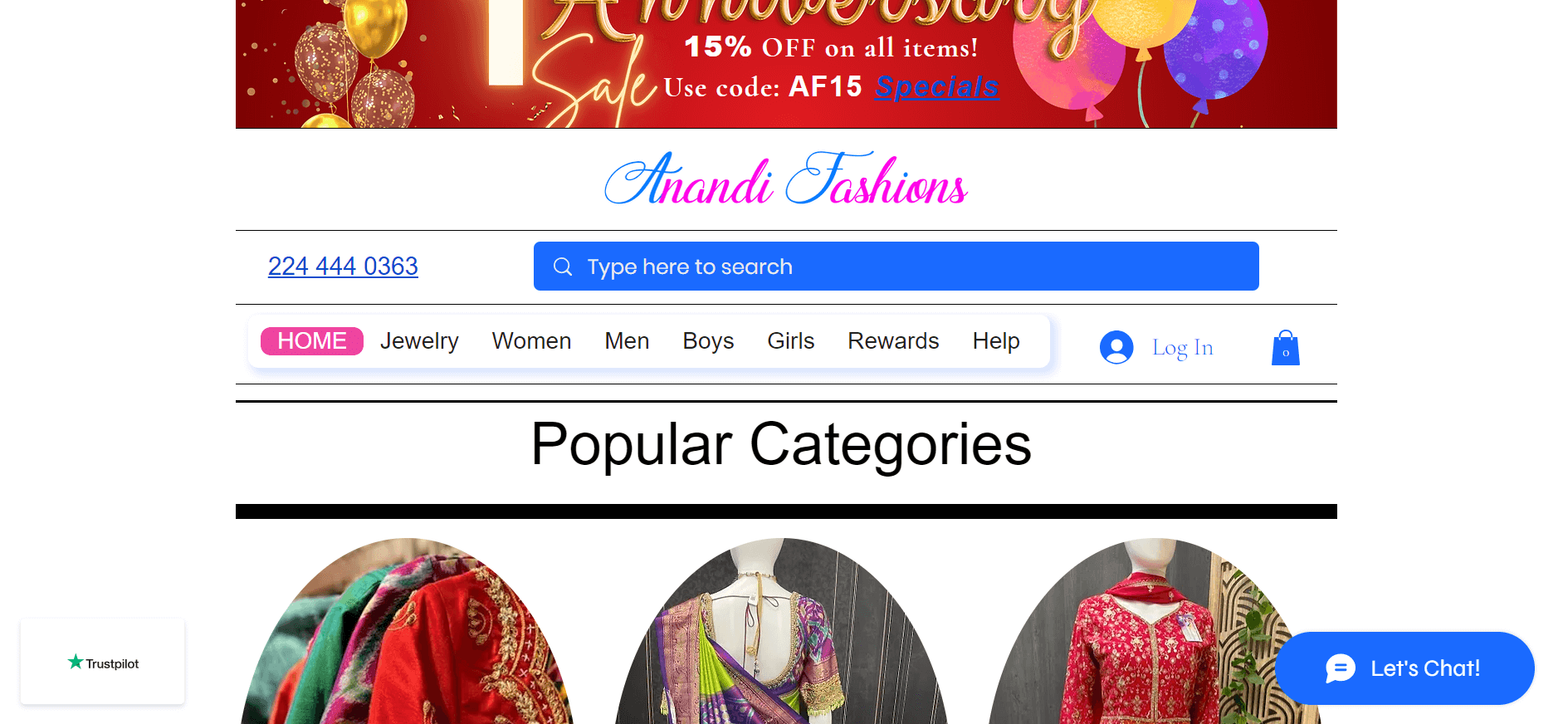1568x724 pixels.
Task: Click the magnifying glass search icon
Action: coord(563,267)
